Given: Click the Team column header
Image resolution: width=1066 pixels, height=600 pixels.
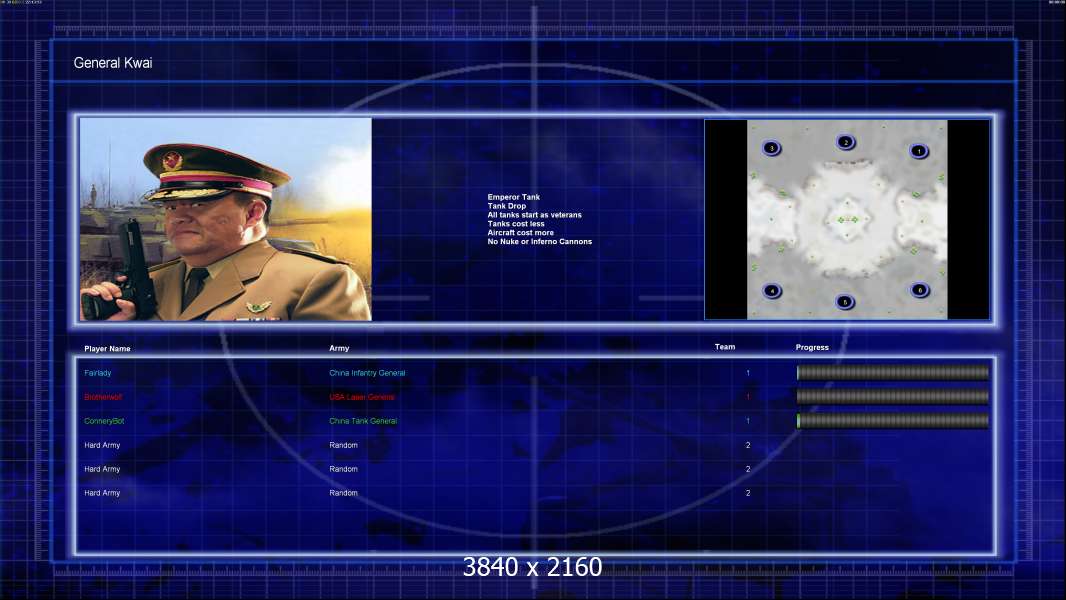Looking at the screenshot, I should pos(725,347).
